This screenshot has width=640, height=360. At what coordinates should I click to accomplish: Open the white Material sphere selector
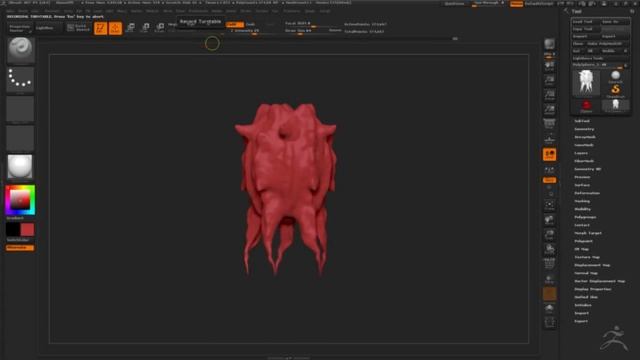coord(20,167)
